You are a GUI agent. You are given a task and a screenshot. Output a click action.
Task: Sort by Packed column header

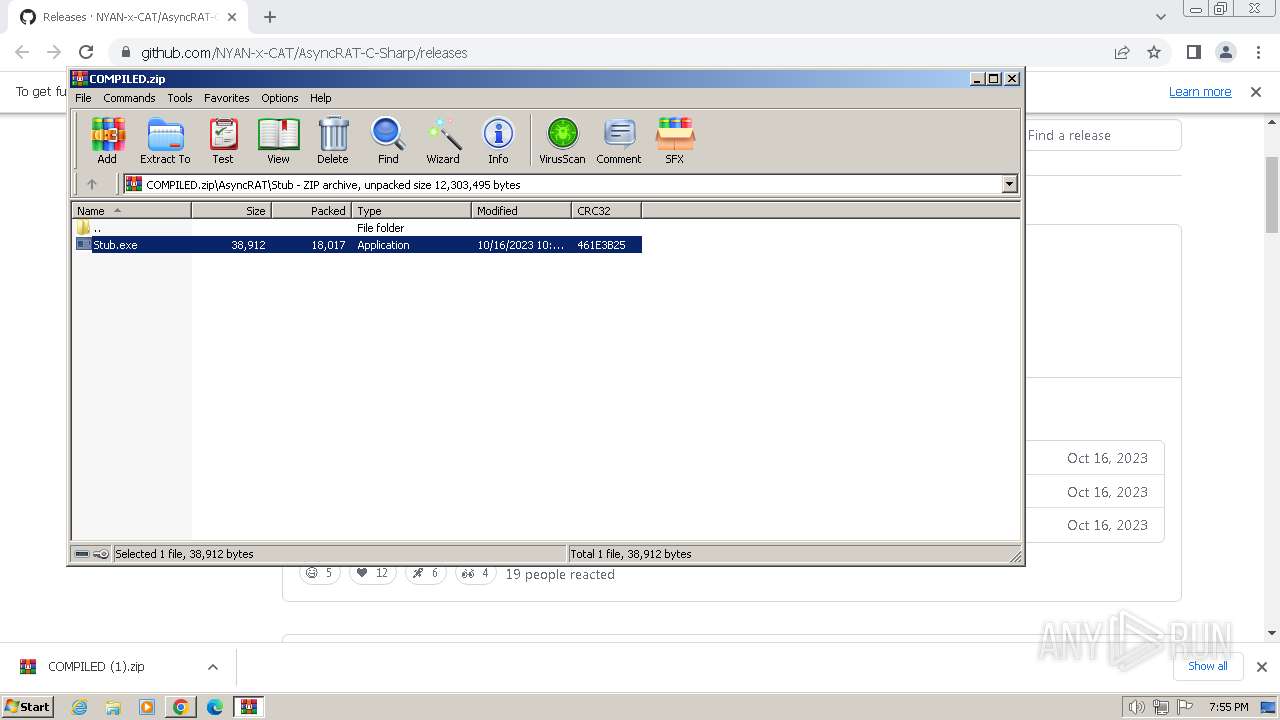click(311, 210)
